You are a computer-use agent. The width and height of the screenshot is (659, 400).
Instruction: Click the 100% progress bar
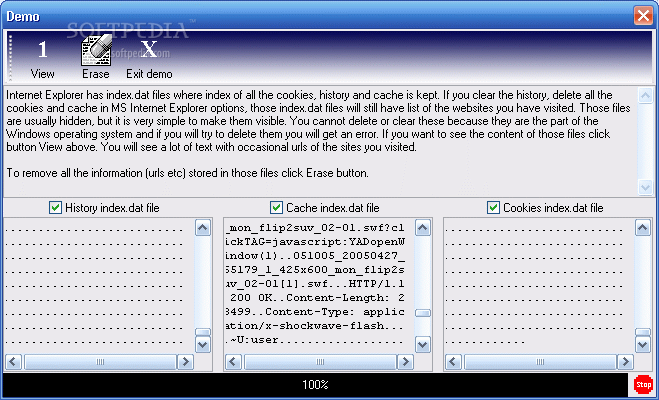(x=316, y=384)
